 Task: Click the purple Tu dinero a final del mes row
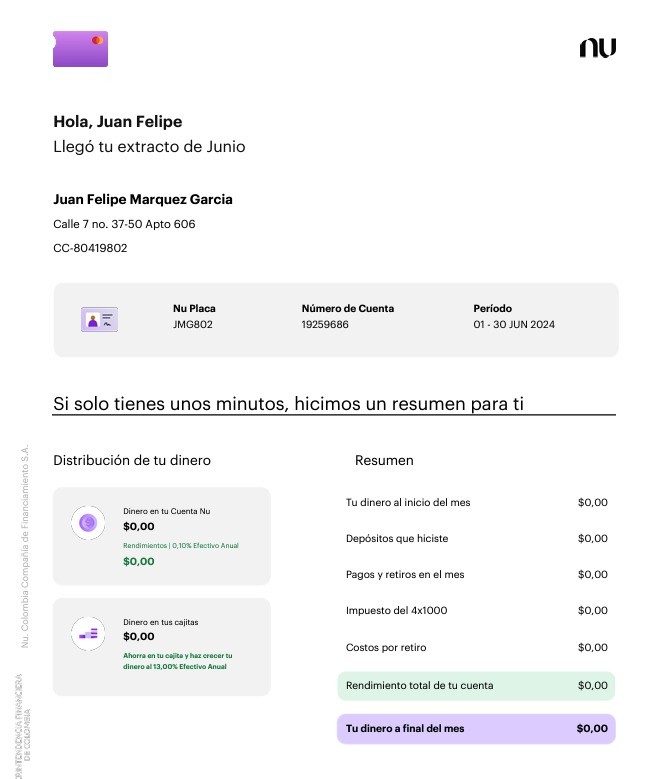476,728
